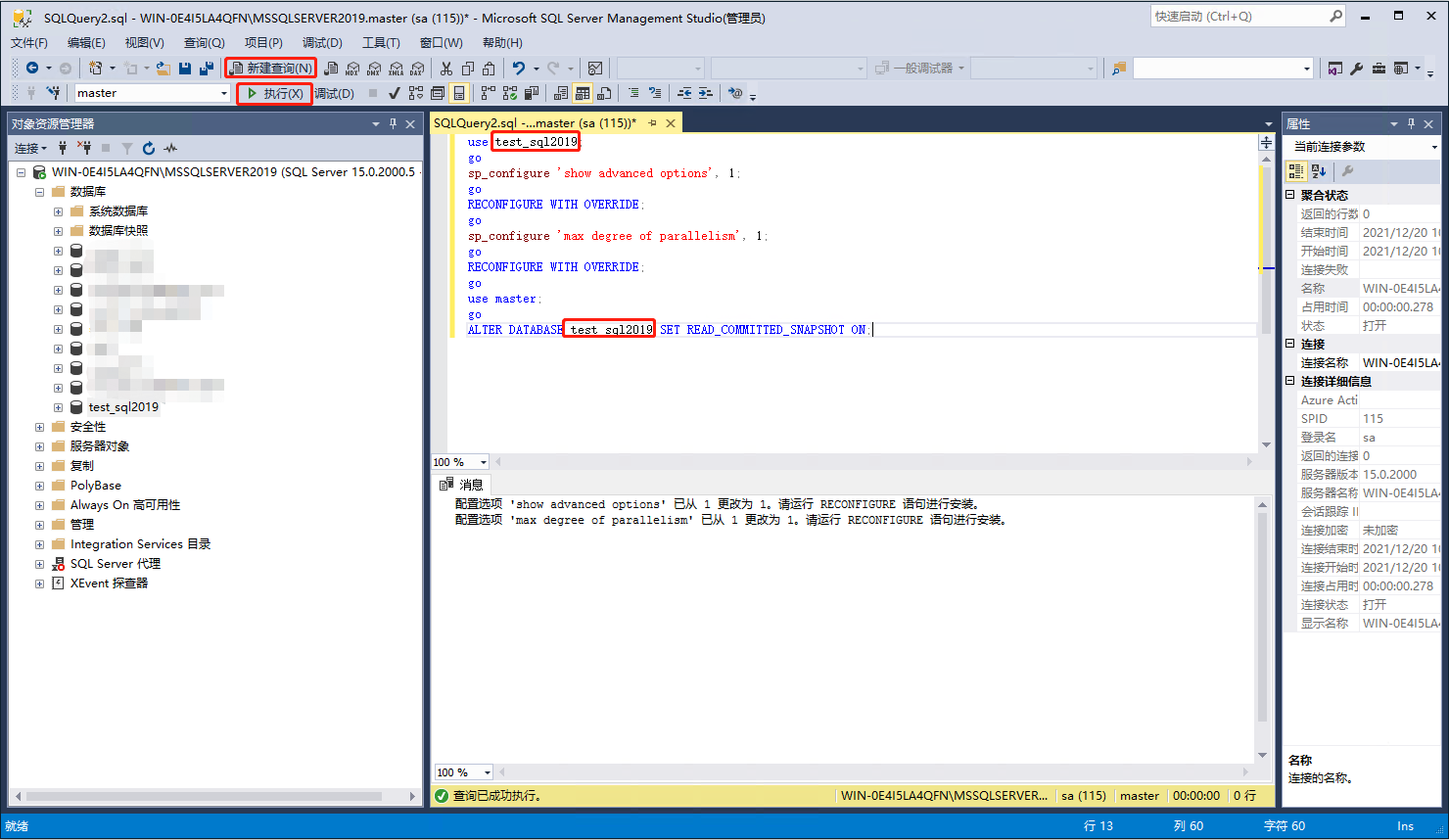
Task: Click the Save toolbar icon
Action: tap(185, 69)
